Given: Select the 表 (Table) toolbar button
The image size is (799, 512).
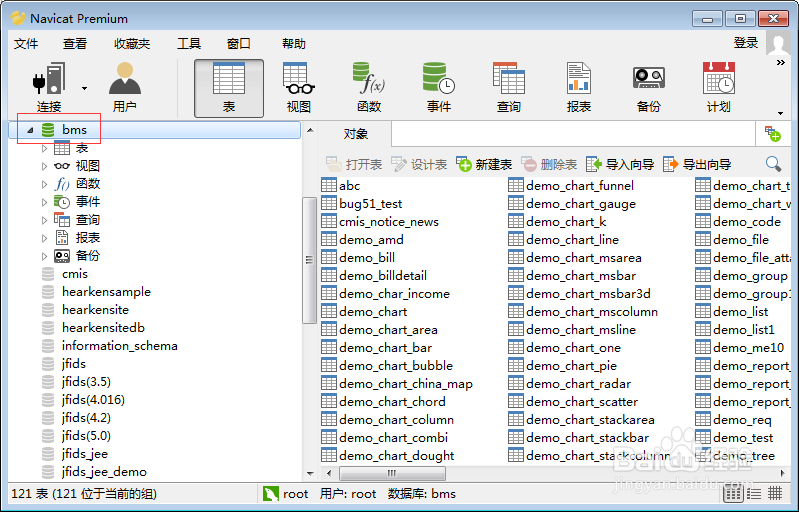Looking at the screenshot, I should [x=229, y=88].
